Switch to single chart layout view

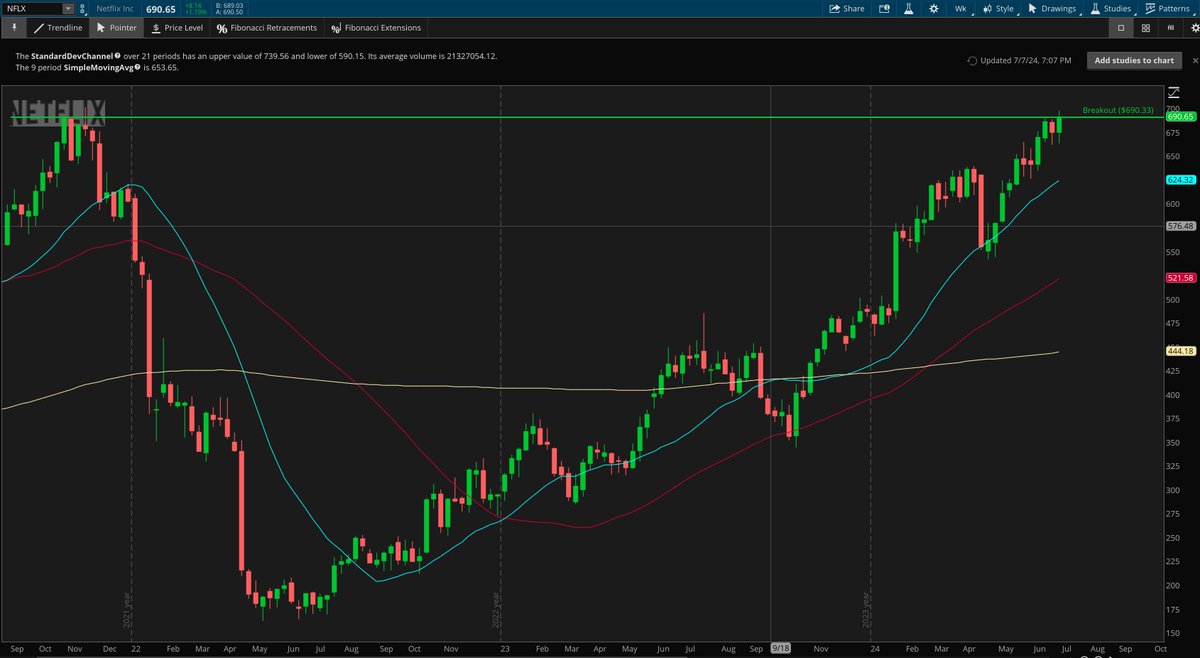coord(1122,28)
